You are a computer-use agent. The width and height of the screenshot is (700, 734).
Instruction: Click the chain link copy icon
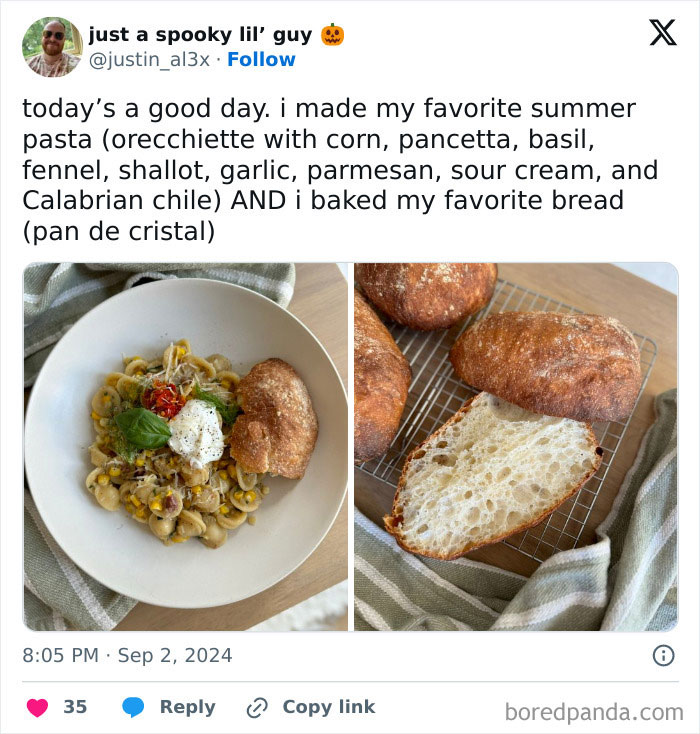click(x=257, y=707)
